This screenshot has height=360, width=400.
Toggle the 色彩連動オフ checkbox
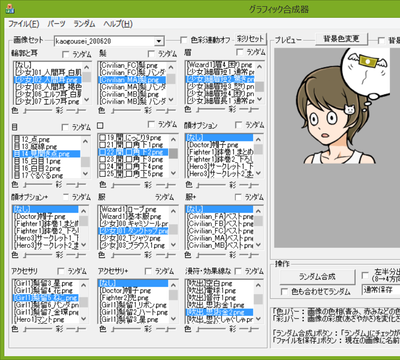[x=183, y=40]
